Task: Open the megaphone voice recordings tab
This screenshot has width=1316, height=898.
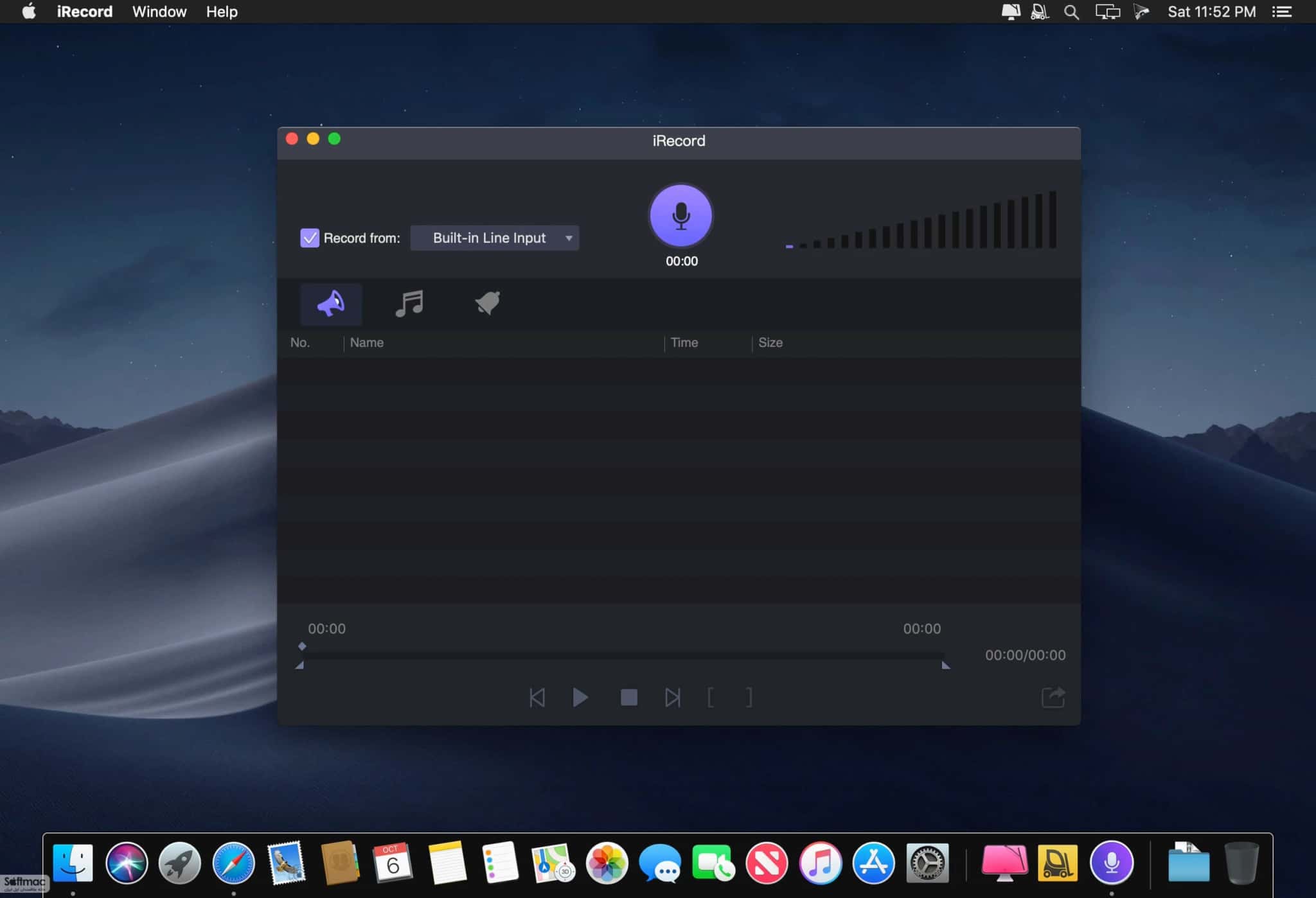Action: [331, 304]
